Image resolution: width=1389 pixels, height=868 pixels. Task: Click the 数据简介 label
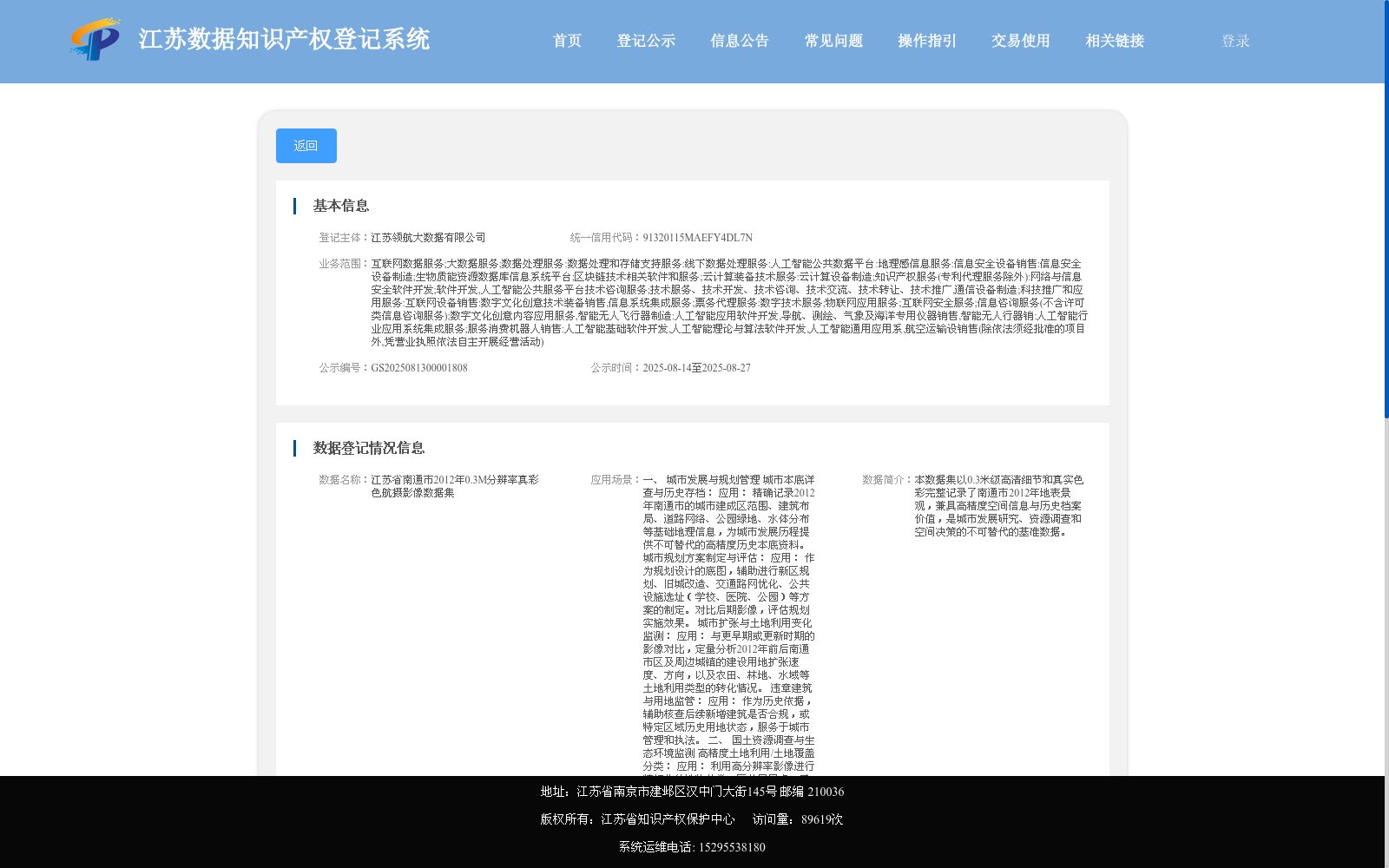888,480
